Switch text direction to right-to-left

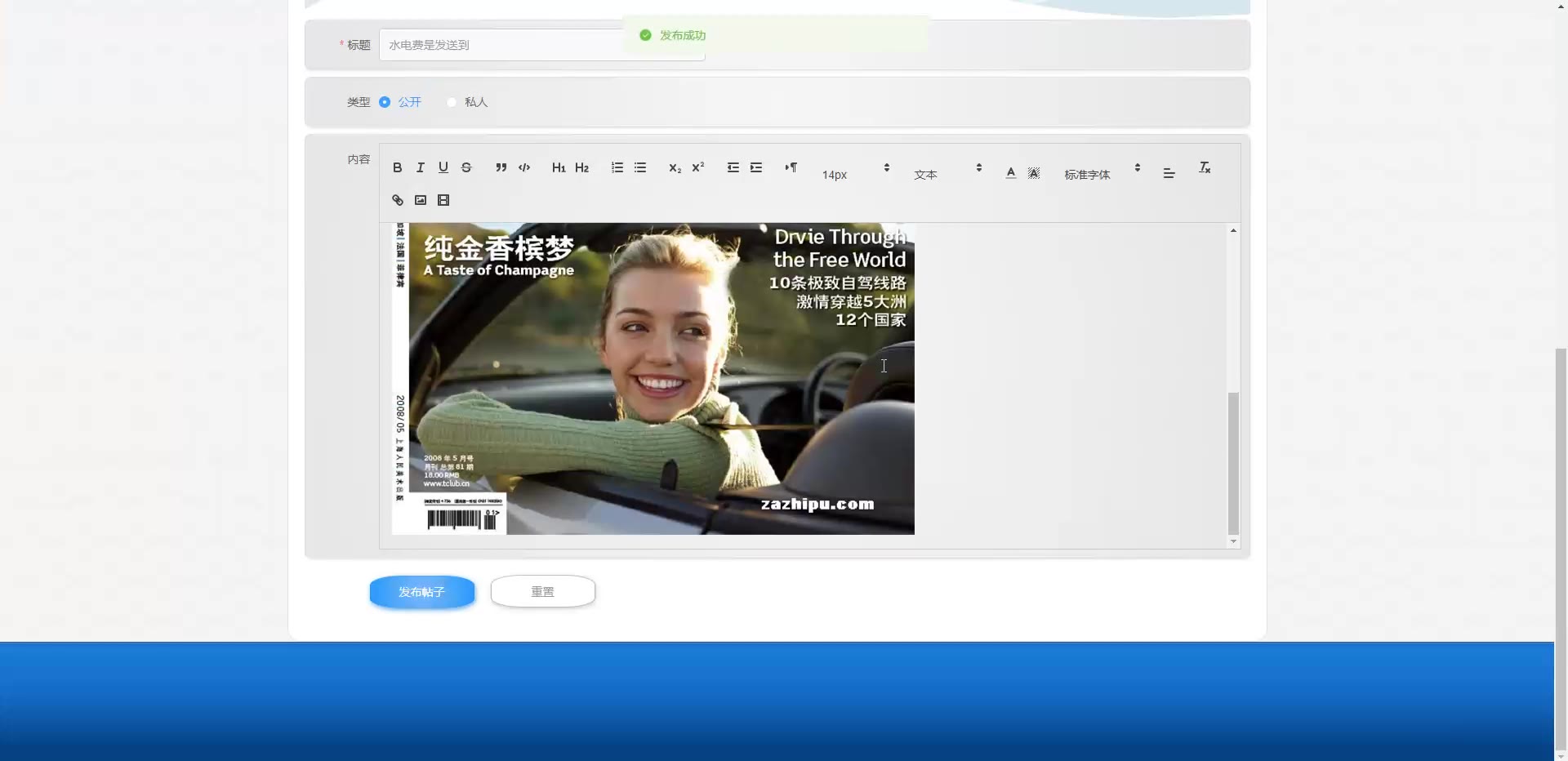pos(791,167)
